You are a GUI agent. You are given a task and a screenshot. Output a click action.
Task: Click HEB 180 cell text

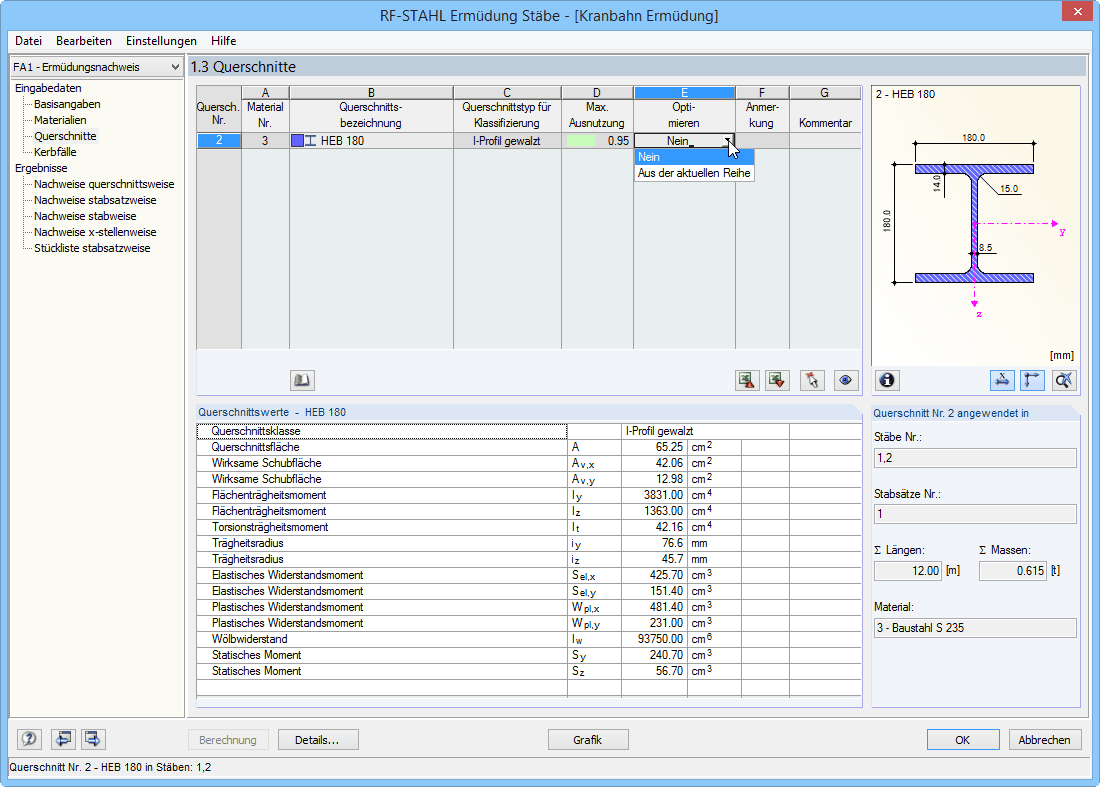click(x=342, y=141)
